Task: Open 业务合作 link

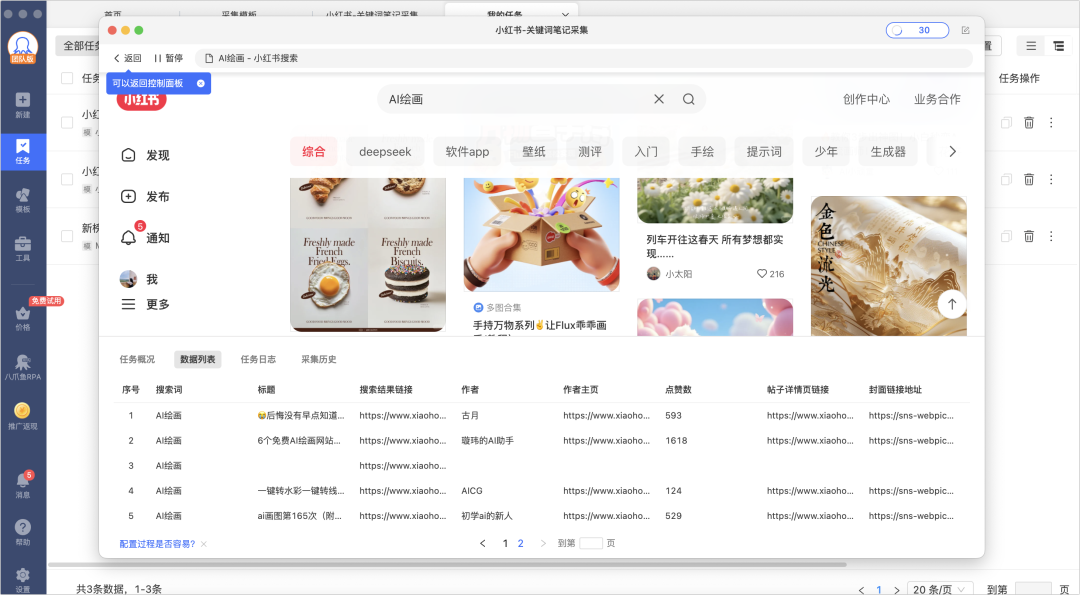Action: 937,99
